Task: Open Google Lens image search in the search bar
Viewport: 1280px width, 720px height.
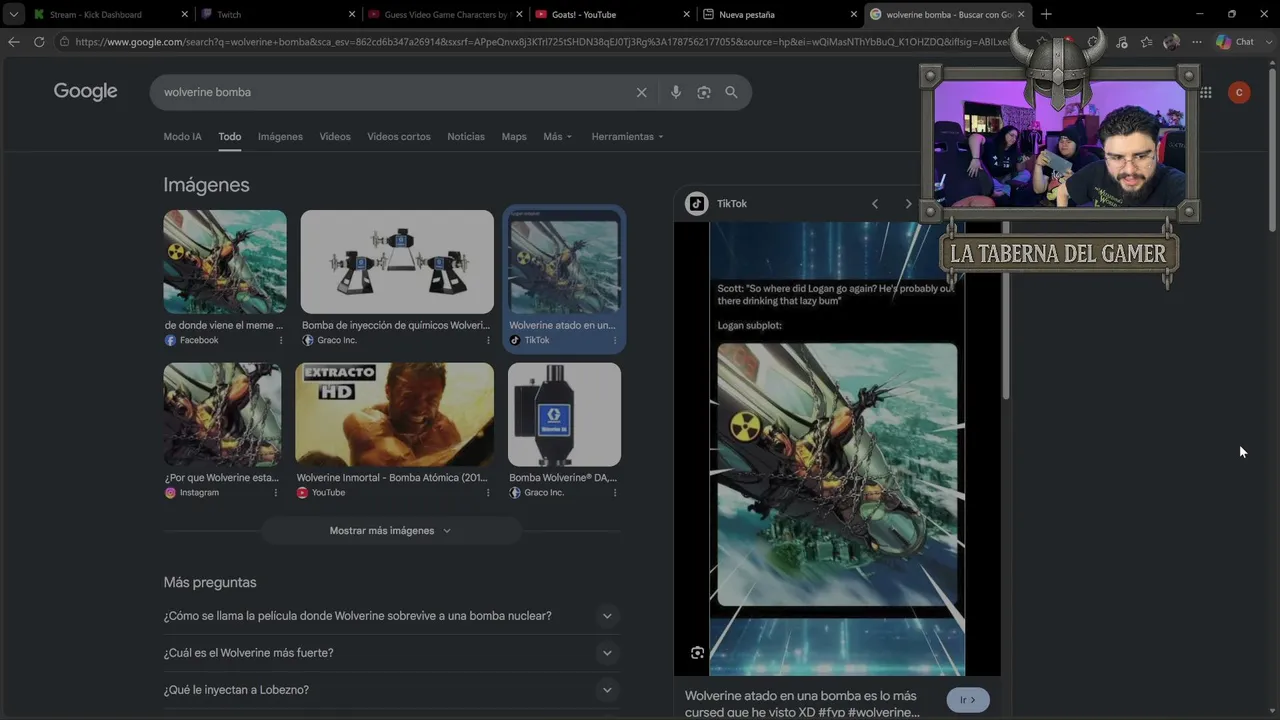Action: click(704, 92)
